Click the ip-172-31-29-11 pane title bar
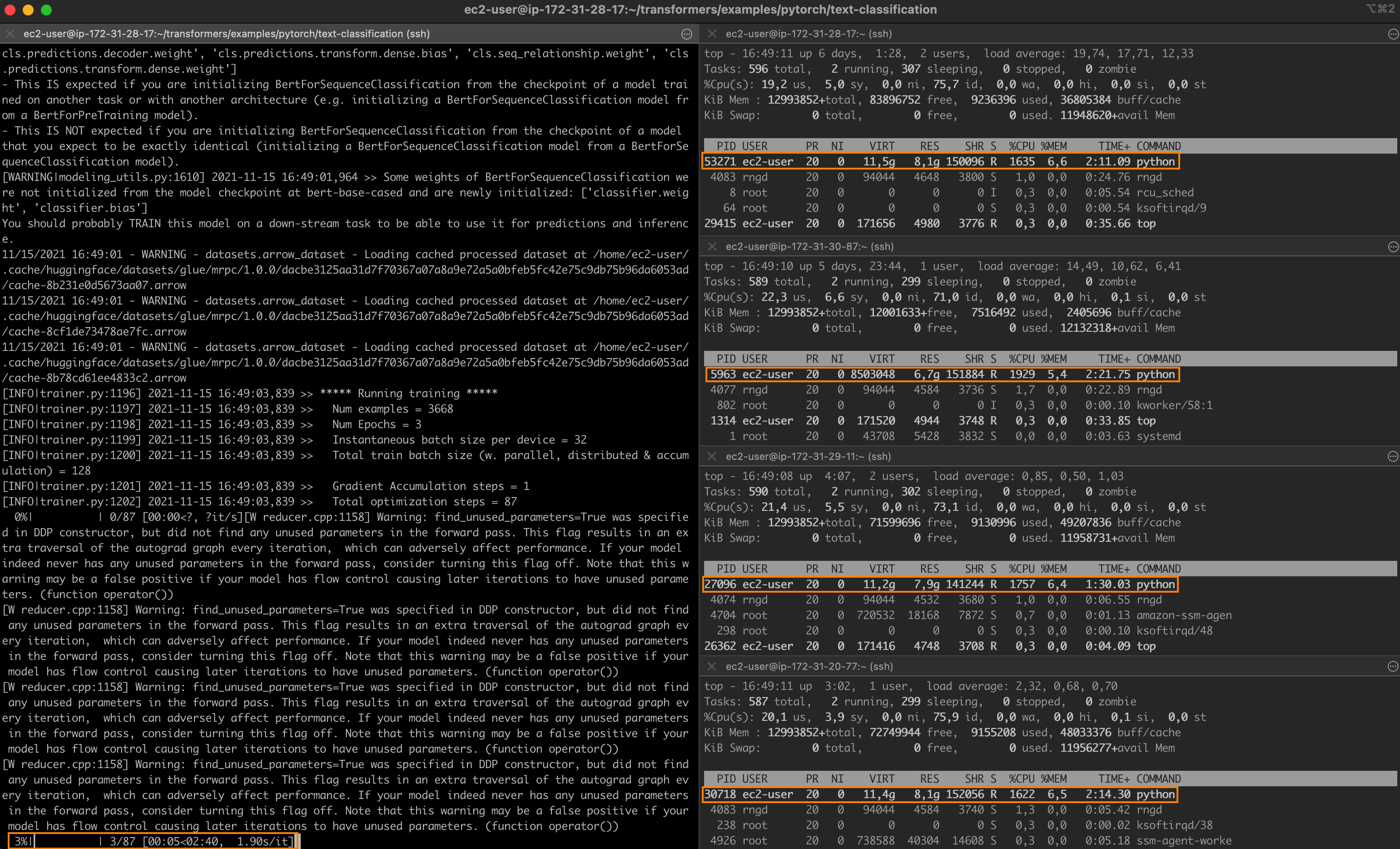 point(809,457)
